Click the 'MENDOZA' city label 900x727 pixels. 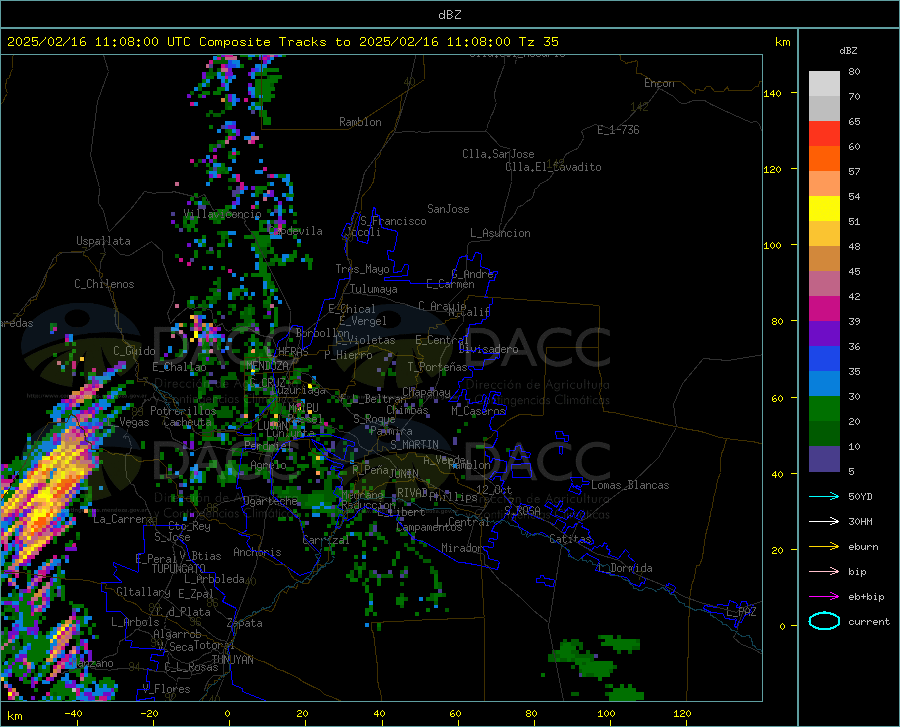point(267,366)
